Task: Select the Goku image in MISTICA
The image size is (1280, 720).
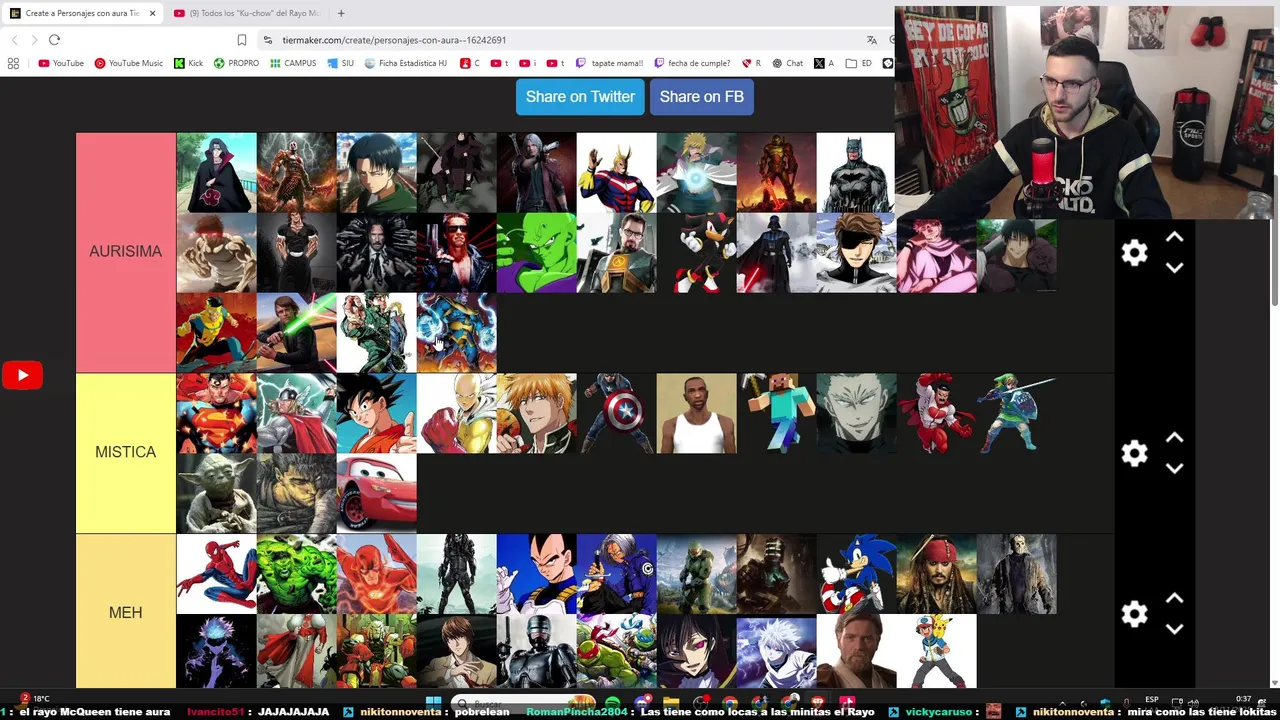Action: pos(376,413)
